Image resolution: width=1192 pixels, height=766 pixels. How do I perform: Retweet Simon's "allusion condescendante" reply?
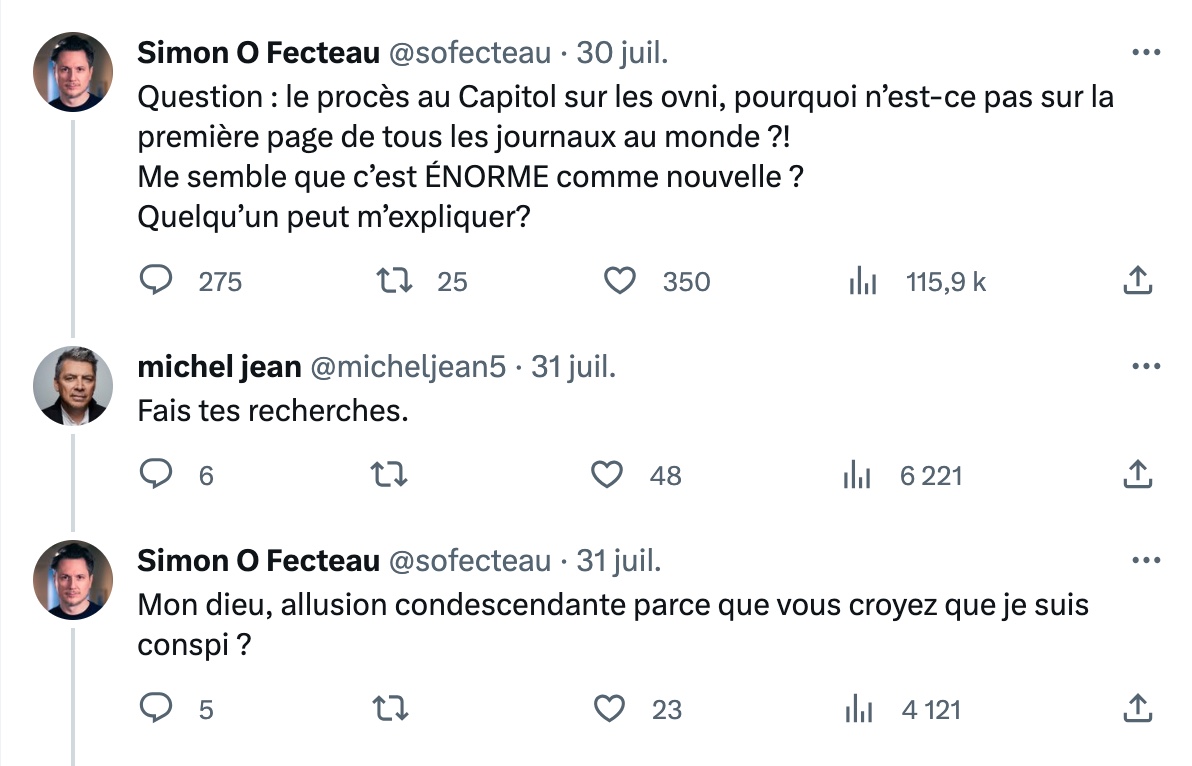tap(389, 709)
